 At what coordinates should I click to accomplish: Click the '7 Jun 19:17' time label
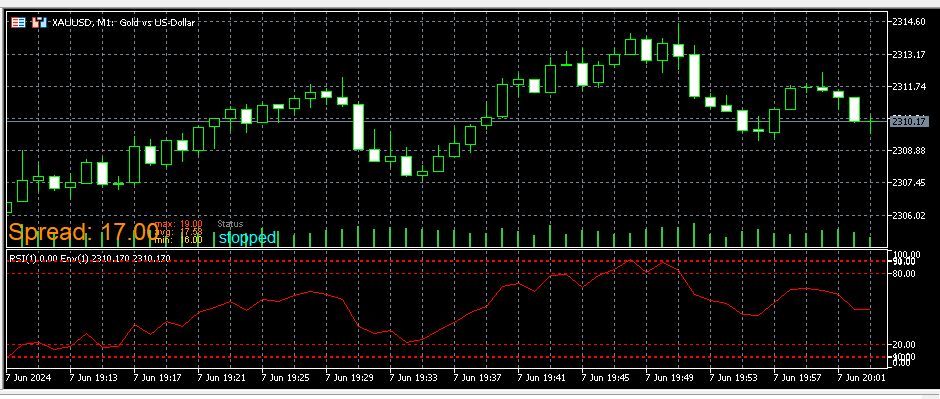157,378
